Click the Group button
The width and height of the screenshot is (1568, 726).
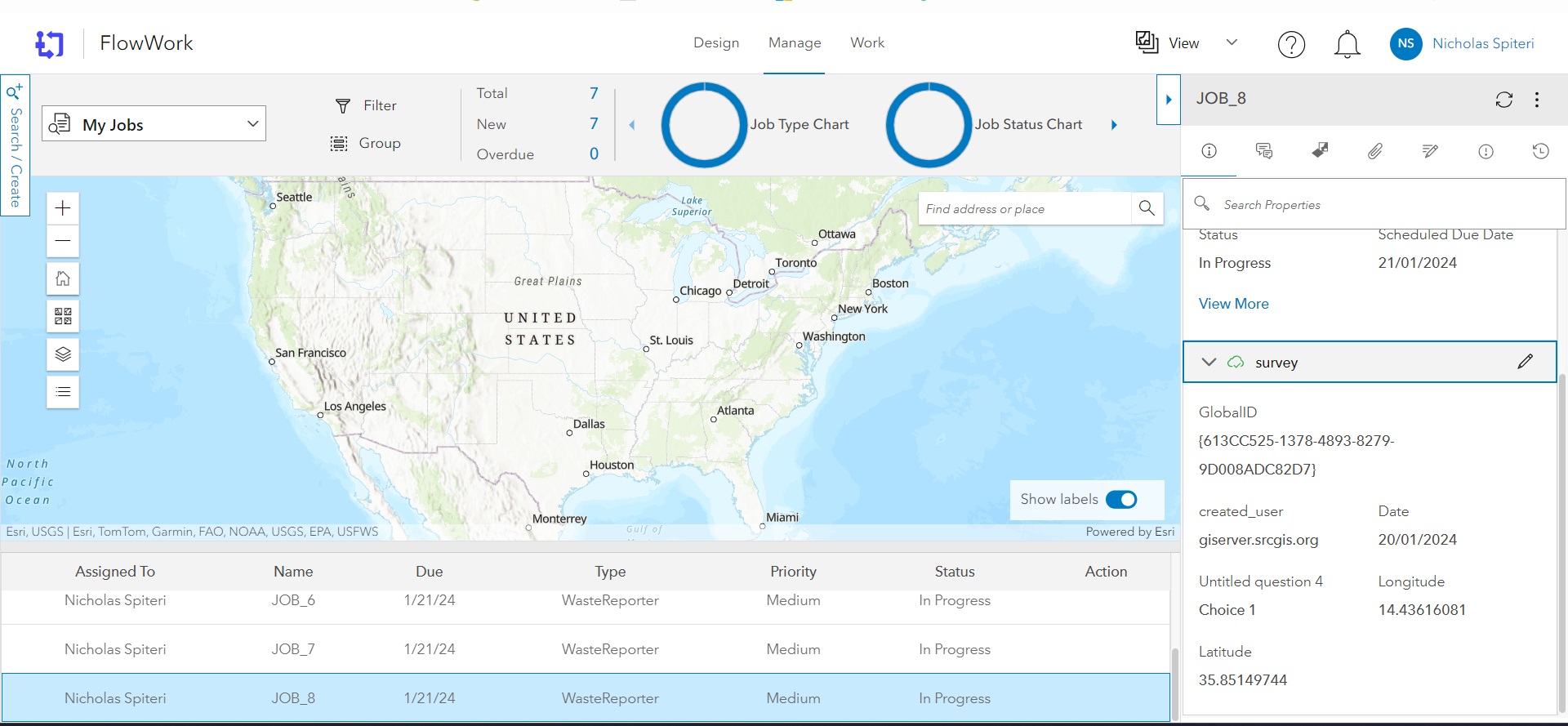tap(365, 144)
